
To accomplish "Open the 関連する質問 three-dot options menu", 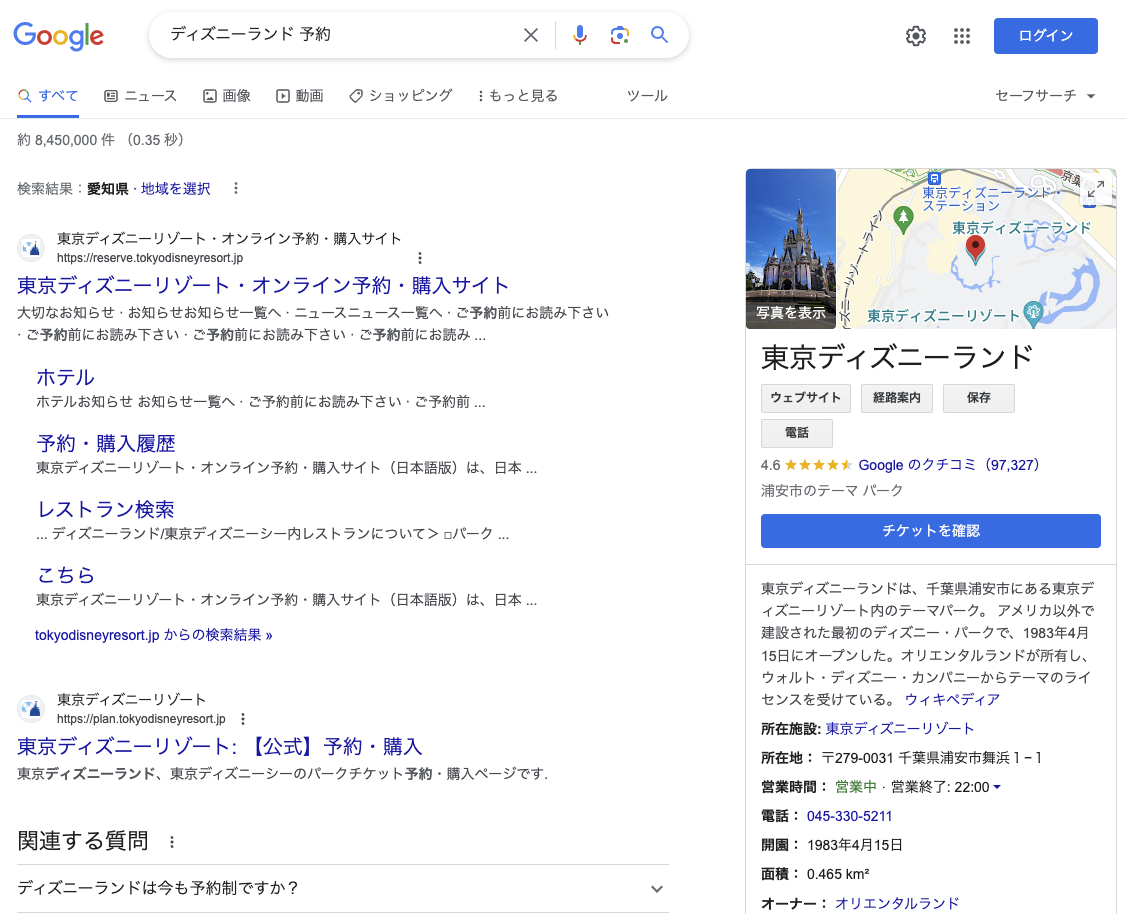I will [x=171, y=841].
